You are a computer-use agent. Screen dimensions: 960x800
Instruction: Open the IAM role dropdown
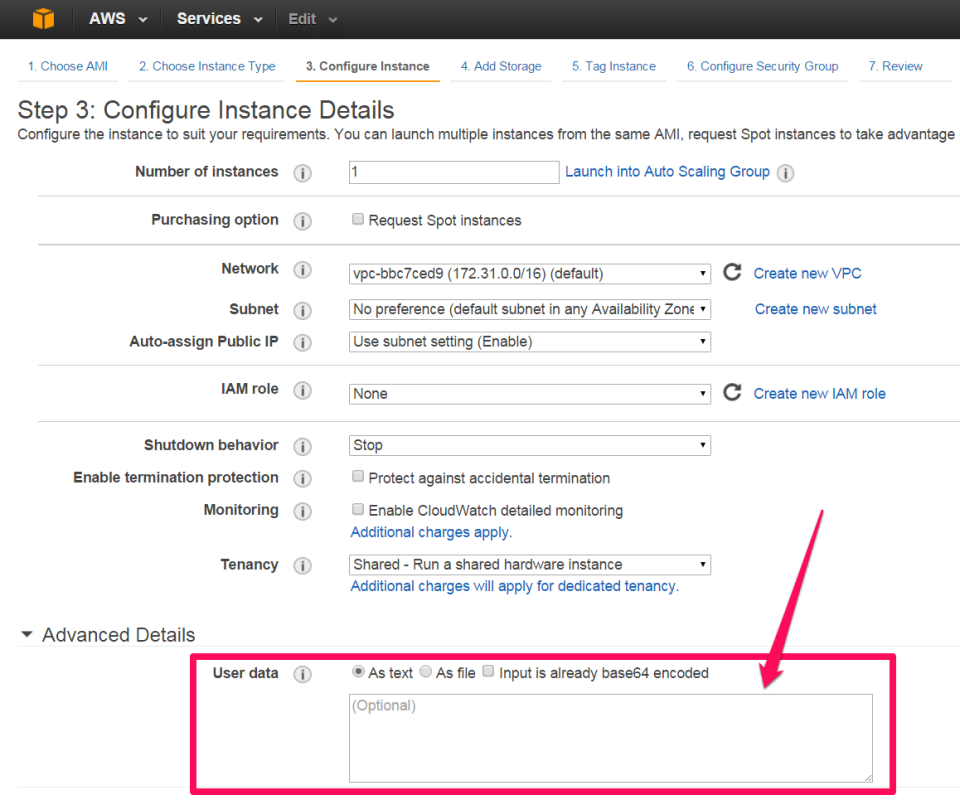[530, 394]
